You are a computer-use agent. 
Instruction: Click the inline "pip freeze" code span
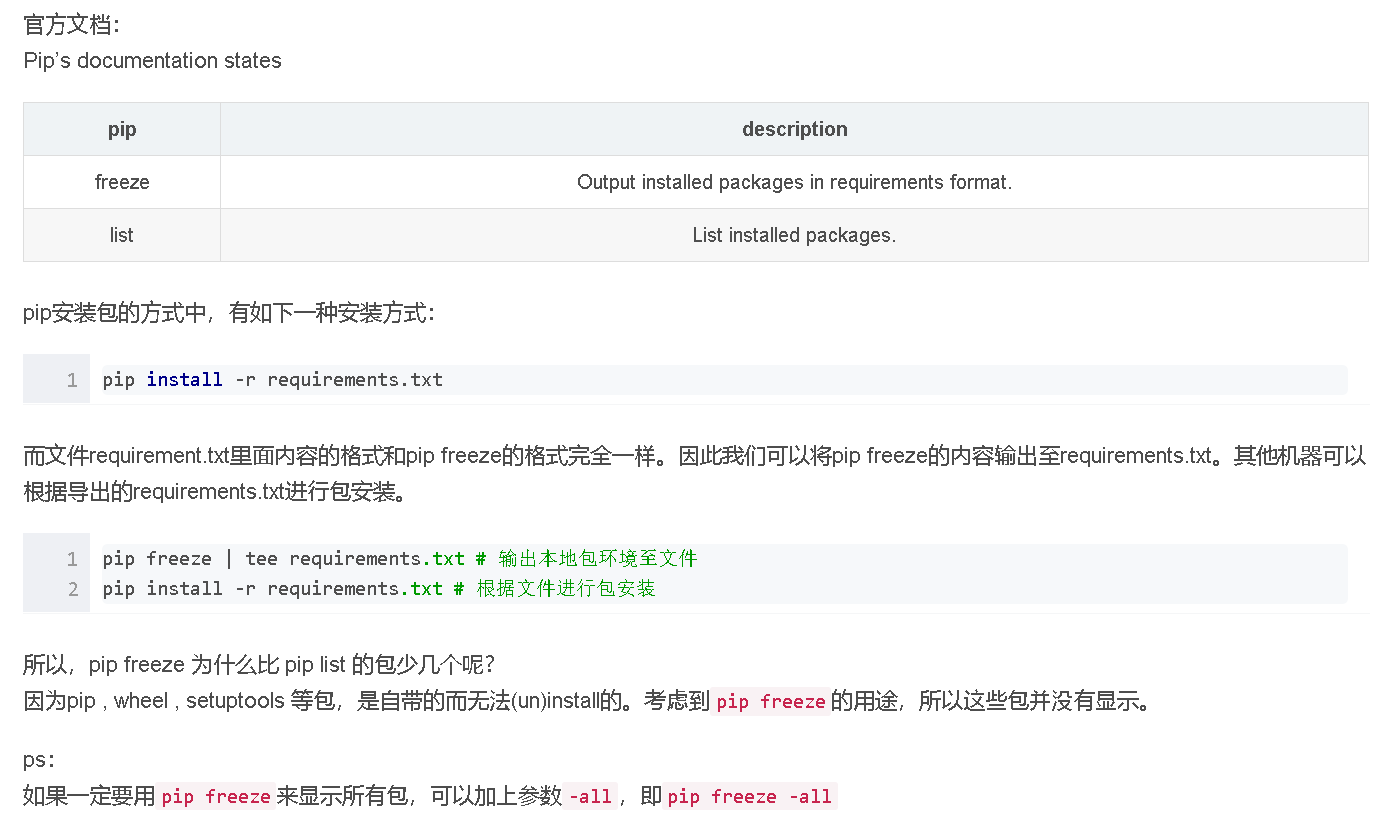click(770, 700)
